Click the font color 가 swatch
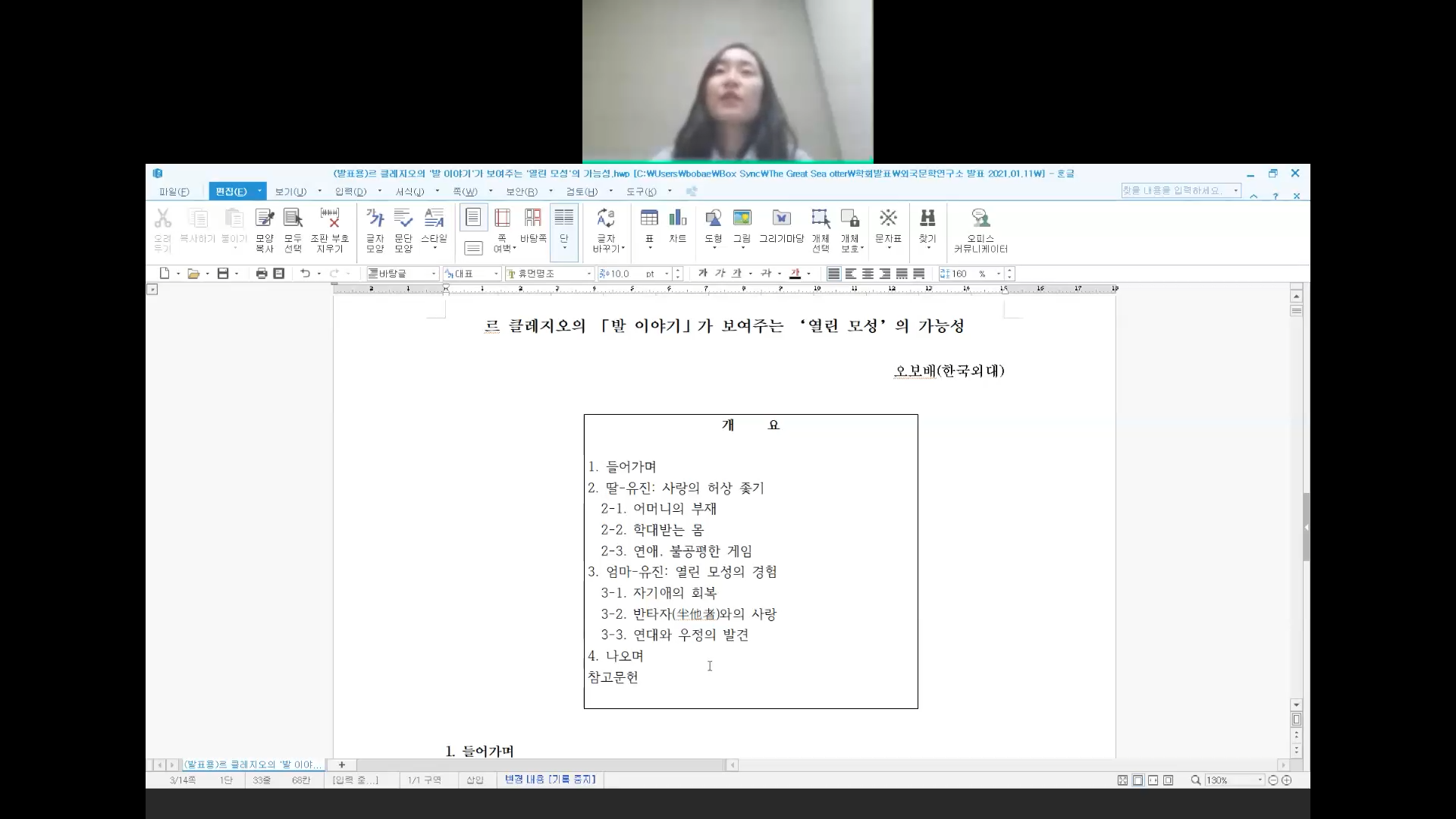Screen dimensions: 1456x819 795,274
